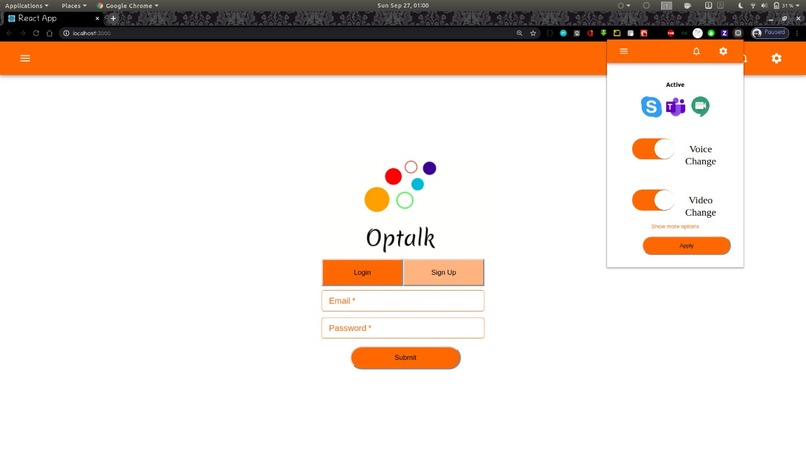Switch to the Sign Up tab

point(444,273)
